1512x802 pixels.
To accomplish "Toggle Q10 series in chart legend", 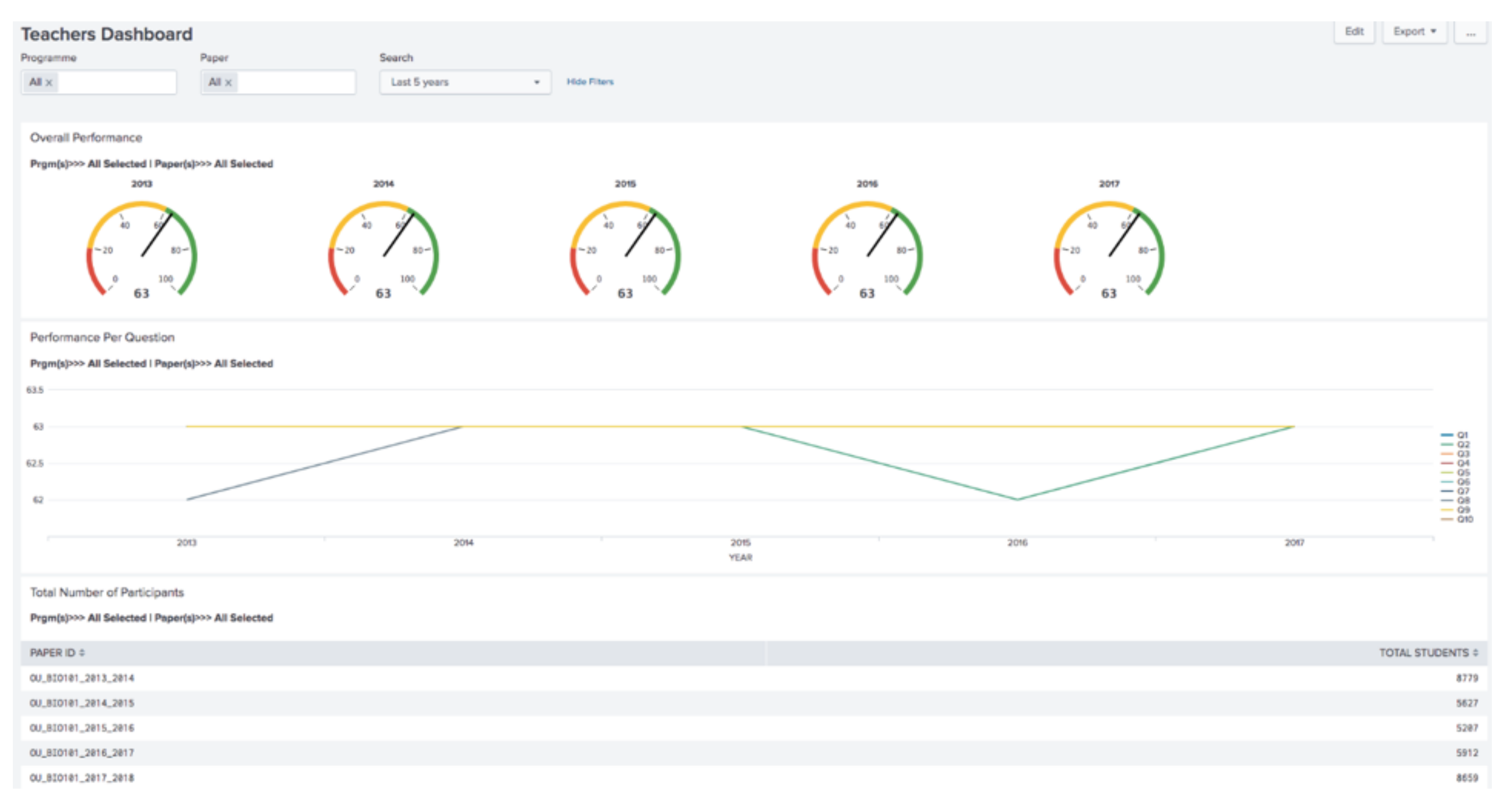I will pyautogui.click(x=1465, y=519).
